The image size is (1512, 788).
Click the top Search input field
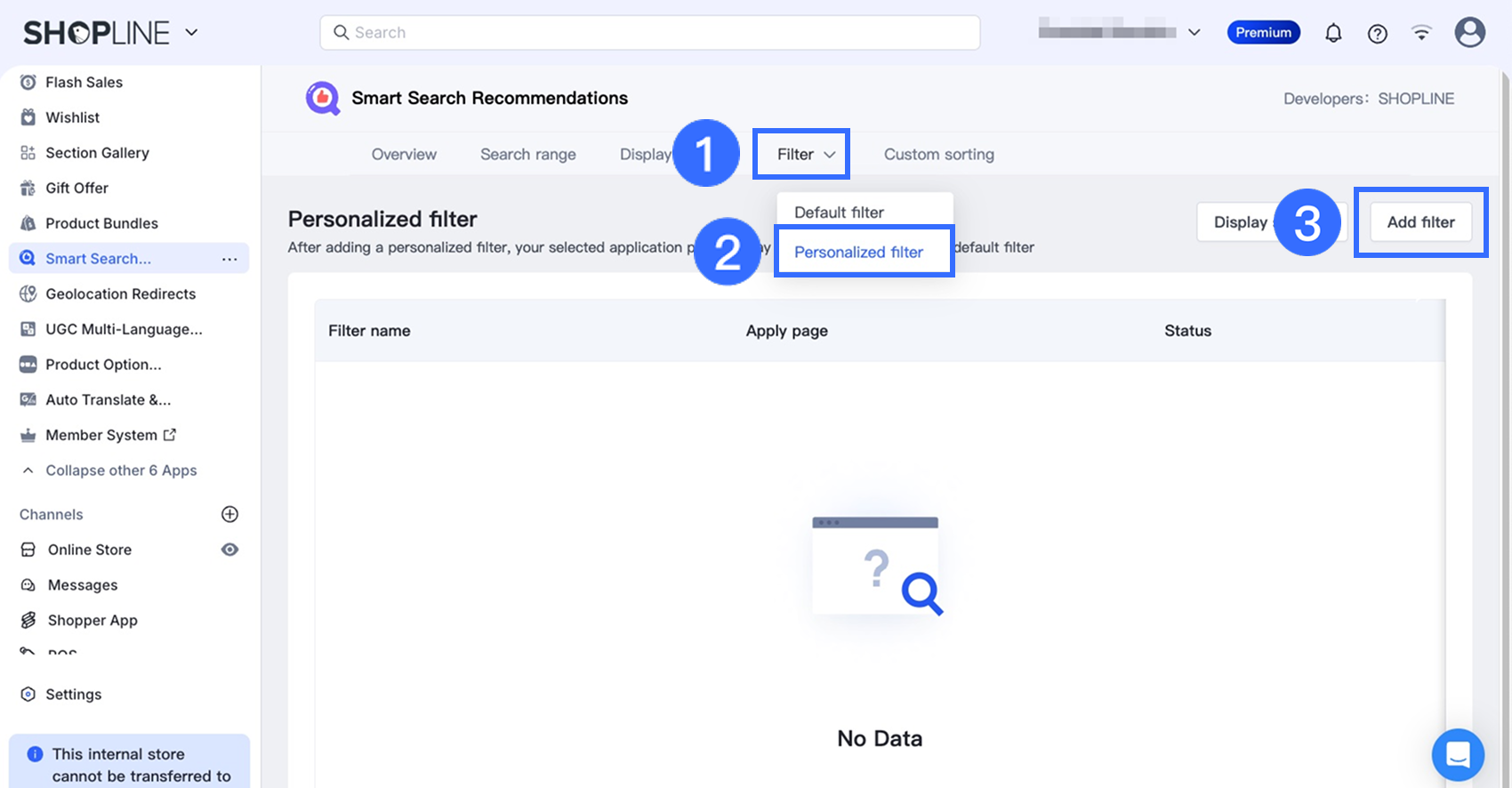(x=649, y=33)
